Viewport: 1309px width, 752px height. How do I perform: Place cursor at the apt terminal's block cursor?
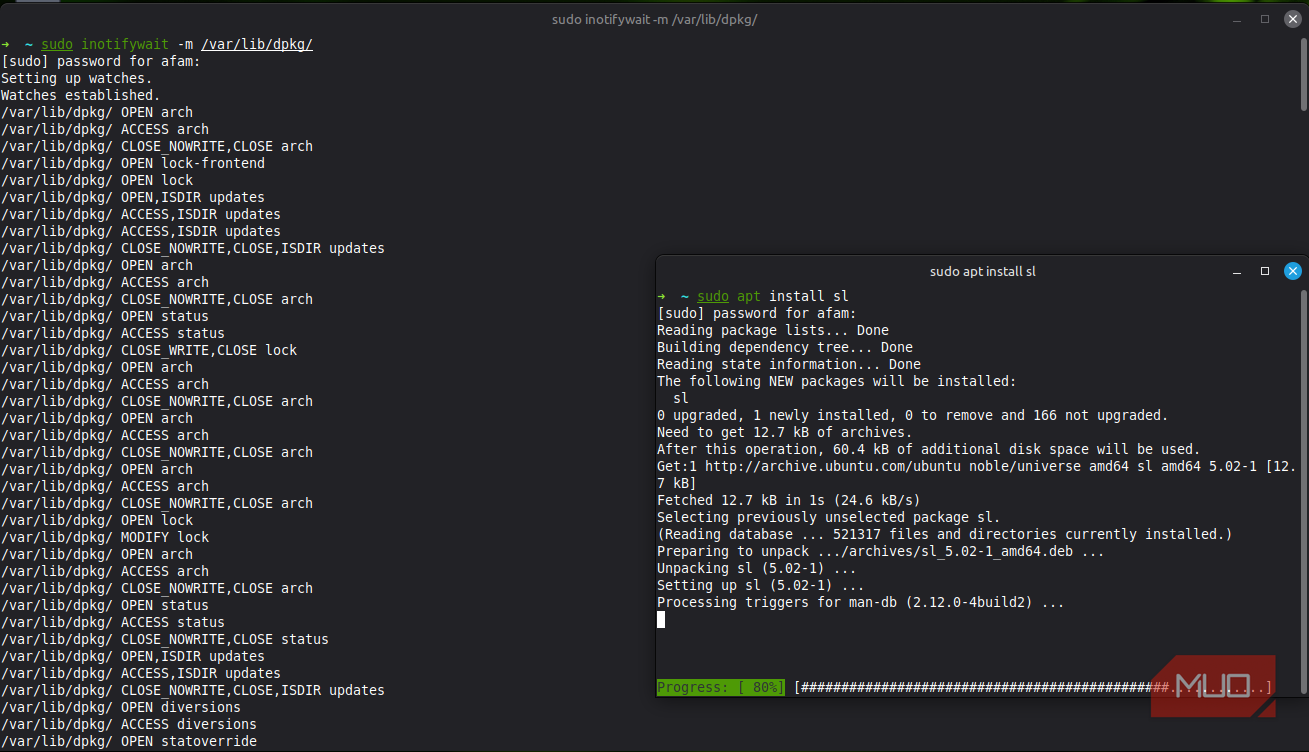point(661,620)
